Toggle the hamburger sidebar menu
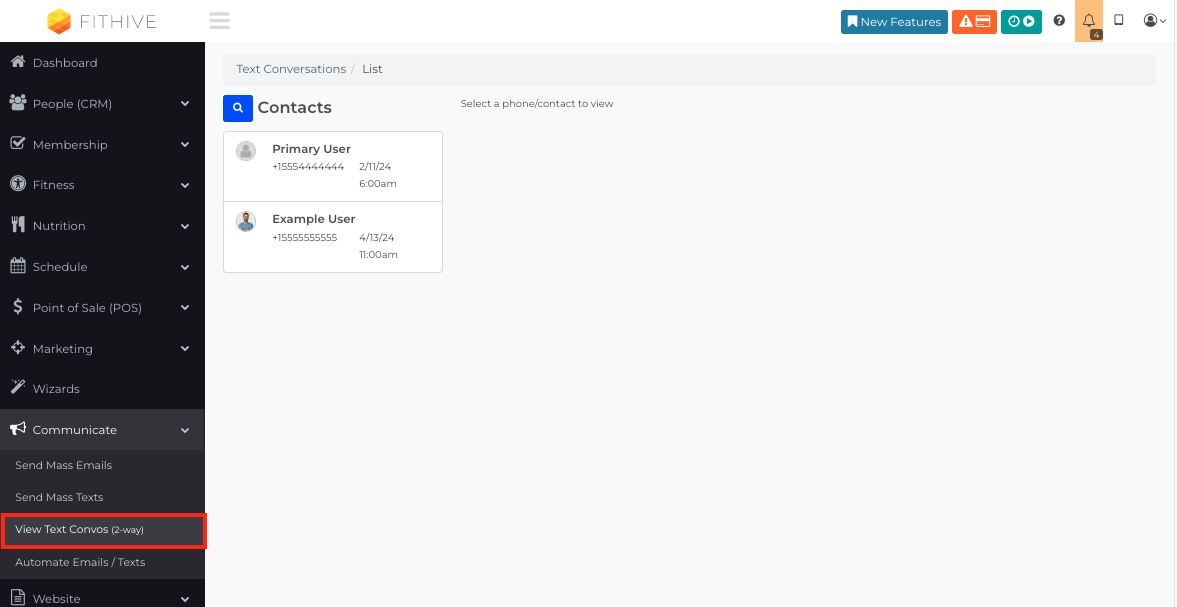Image resolution: width=1177 pixels, height=607 pixels. tap(219, 21)
